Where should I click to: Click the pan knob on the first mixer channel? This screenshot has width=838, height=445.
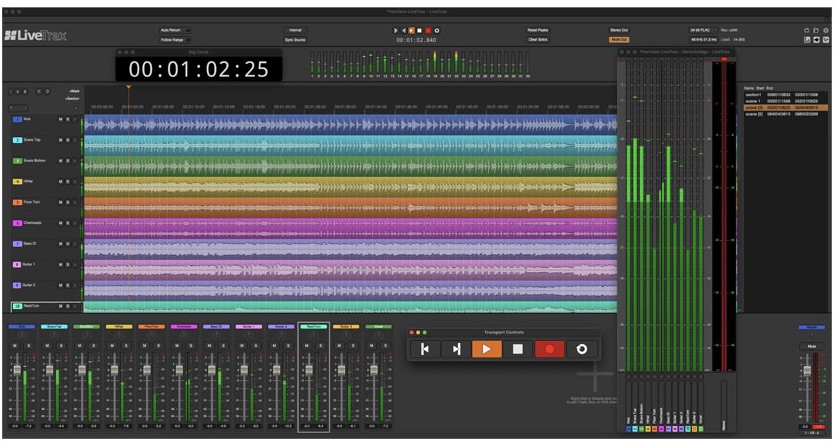pos(22,335)
